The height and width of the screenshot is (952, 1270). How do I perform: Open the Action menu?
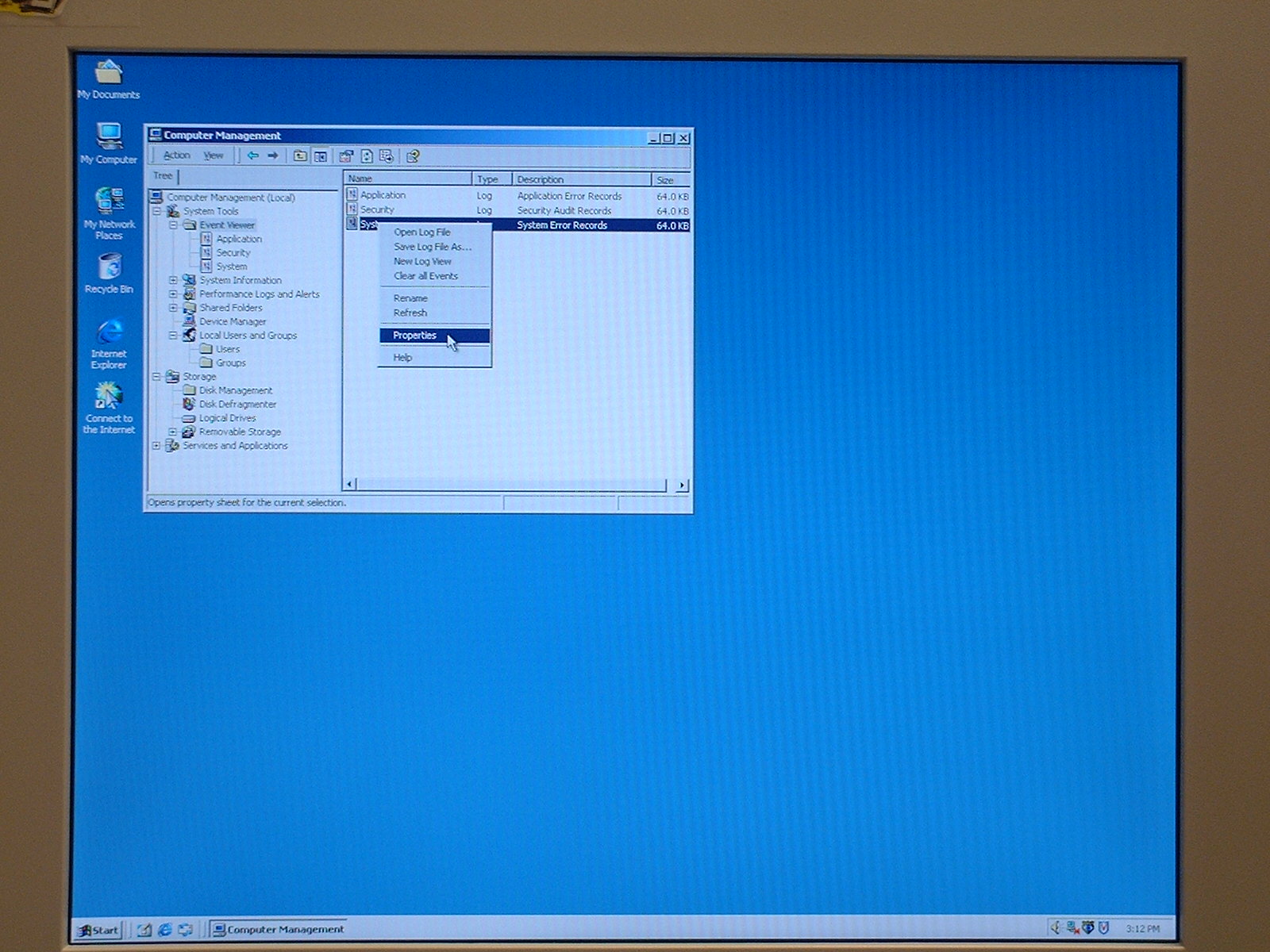pyautogui.click(x=176, y=155)
